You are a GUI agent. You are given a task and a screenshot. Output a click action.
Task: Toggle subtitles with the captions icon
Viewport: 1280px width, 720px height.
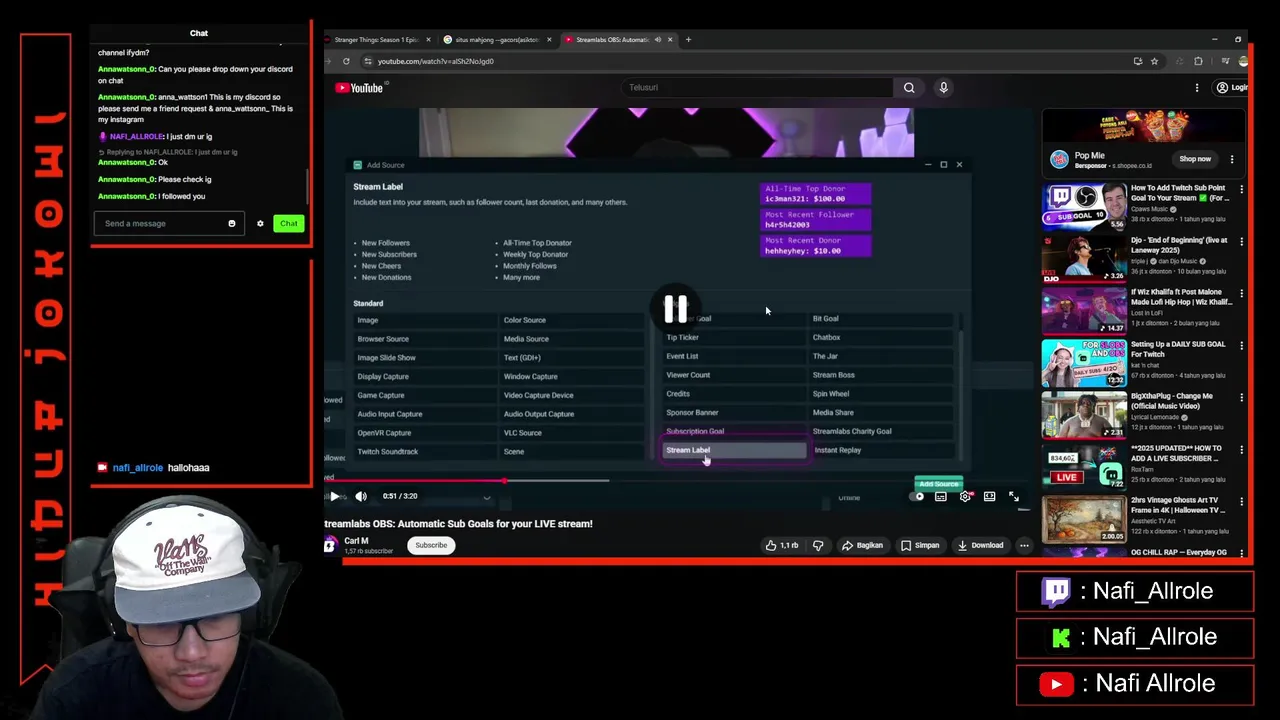pyautogui.click(x=941, y=496)
